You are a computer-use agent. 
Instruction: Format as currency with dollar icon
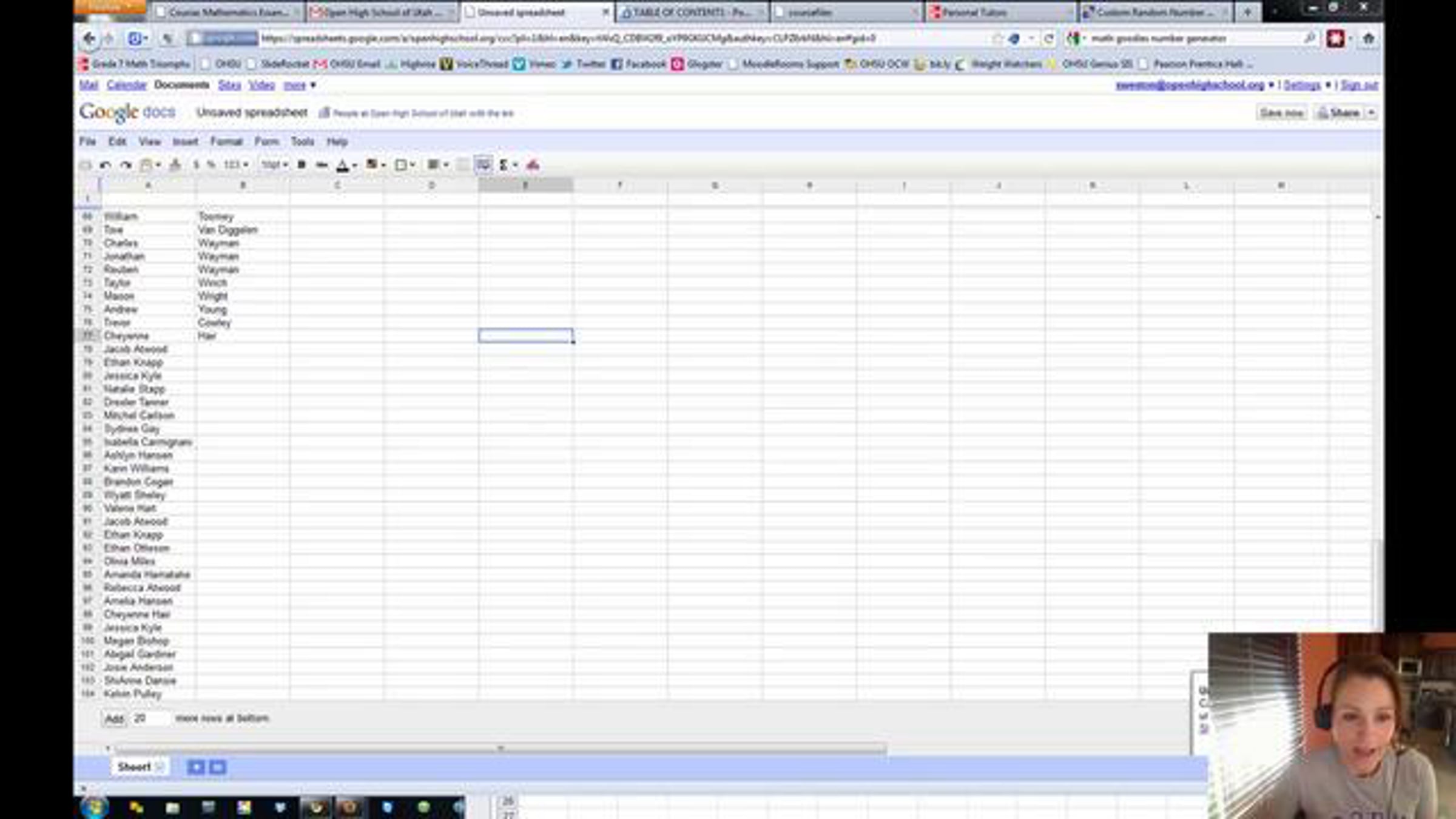pyautogui.click(x=196, y=165)
